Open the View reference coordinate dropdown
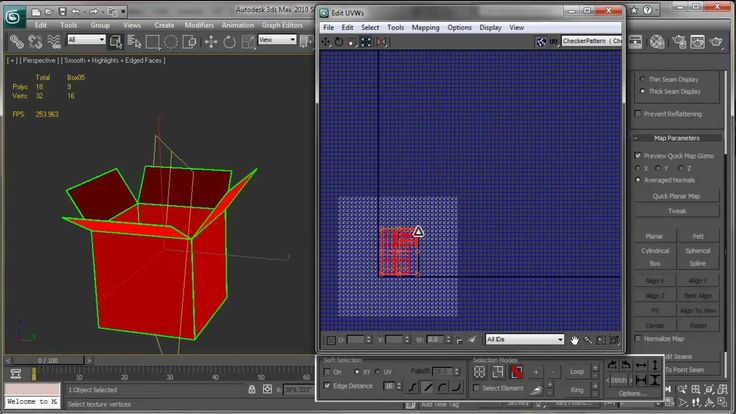736x414 pixels. [x=277, y=40]
